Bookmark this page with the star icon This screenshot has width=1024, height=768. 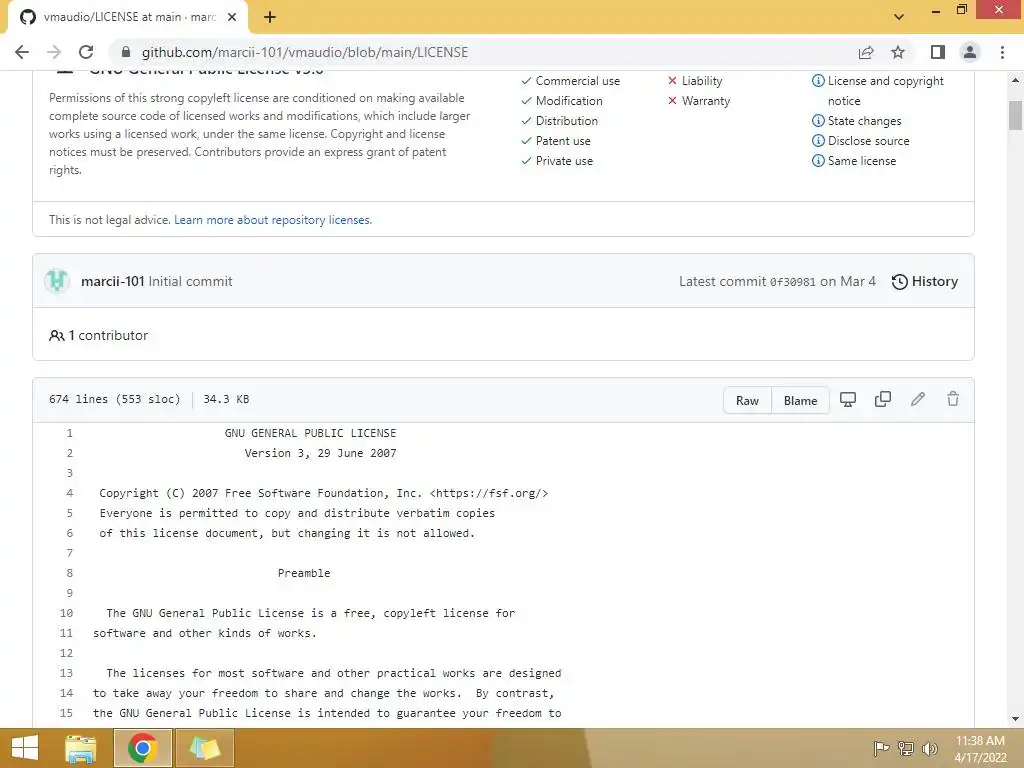(x=898, y=52)
